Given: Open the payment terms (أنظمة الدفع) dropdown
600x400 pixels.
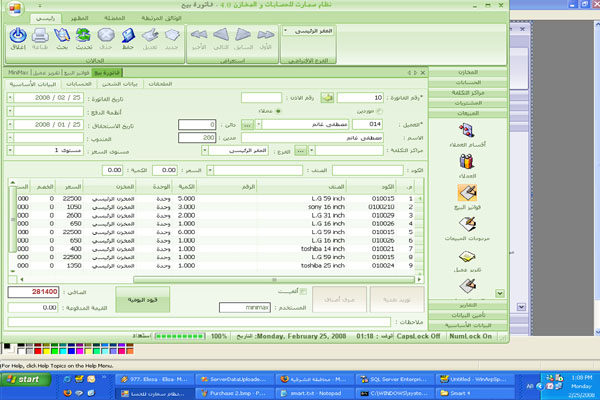Looking at the screenshot, I should pyautogui.click(x=10, y=111).
